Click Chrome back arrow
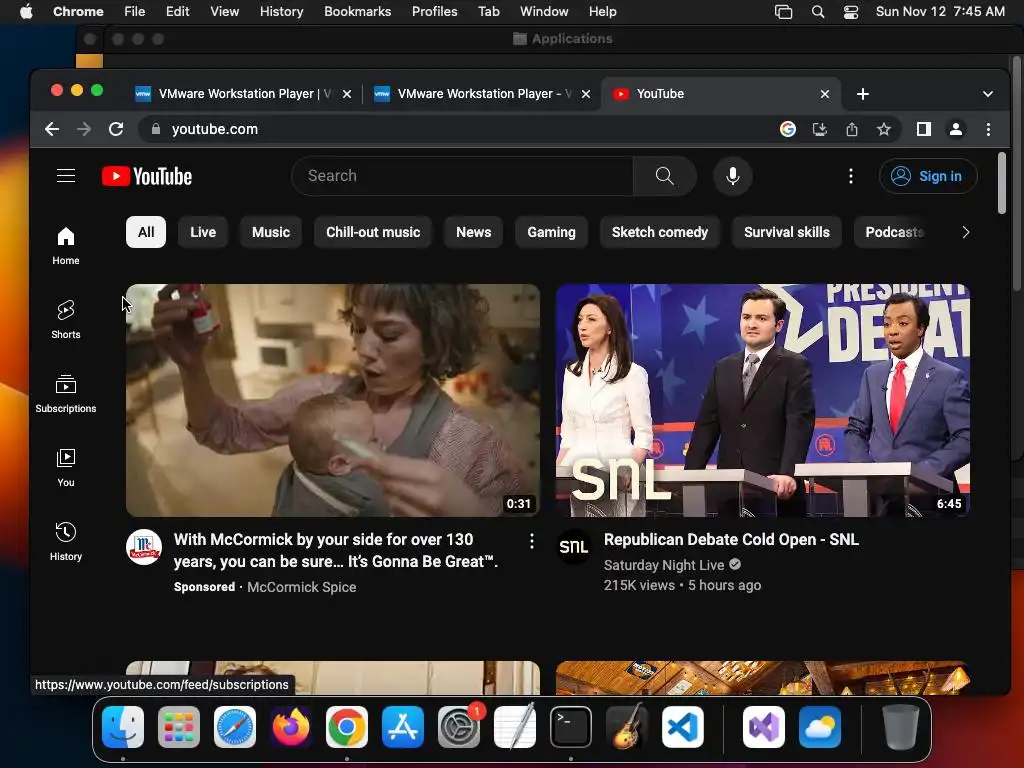 point(52,129)
